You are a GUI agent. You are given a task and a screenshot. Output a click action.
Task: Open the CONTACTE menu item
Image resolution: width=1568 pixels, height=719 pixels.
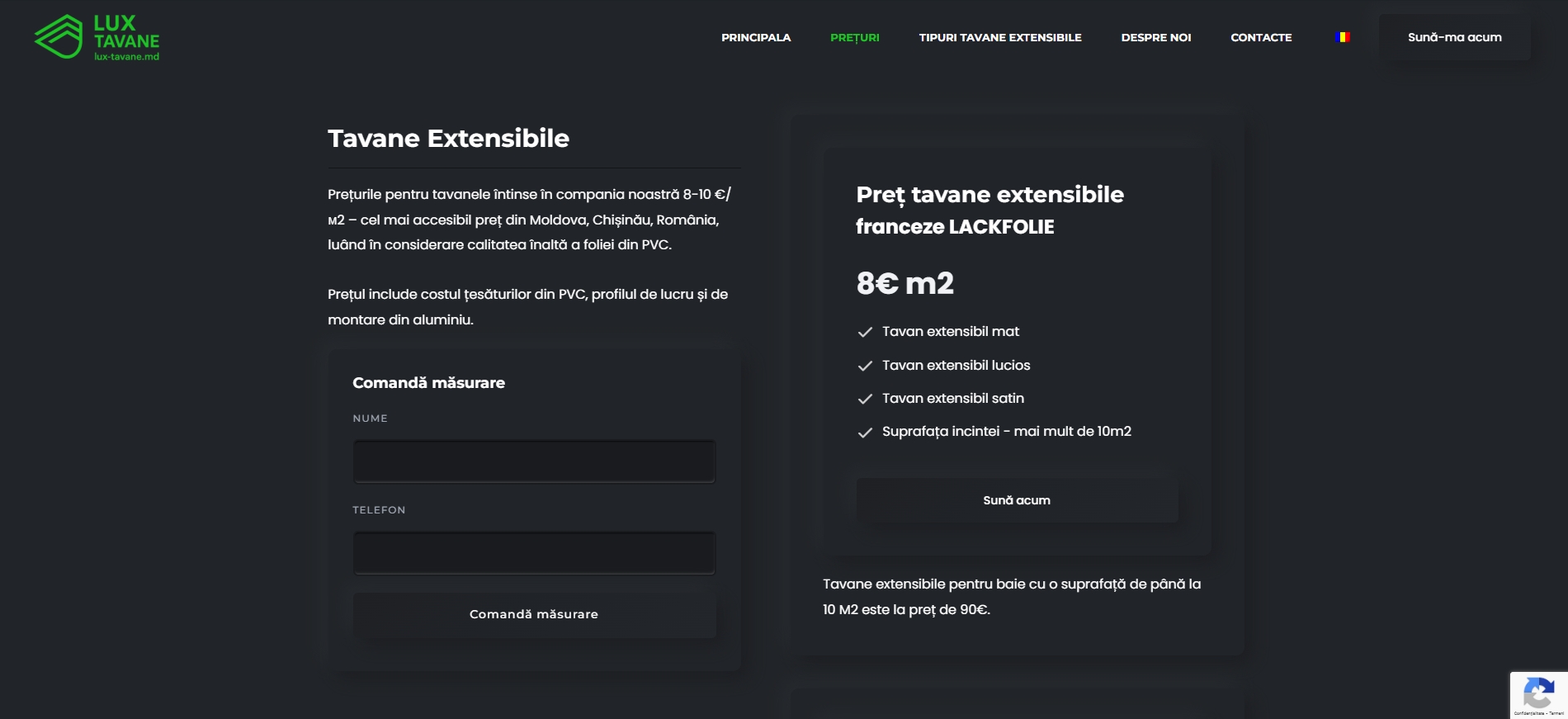[x=1260, y=37]
